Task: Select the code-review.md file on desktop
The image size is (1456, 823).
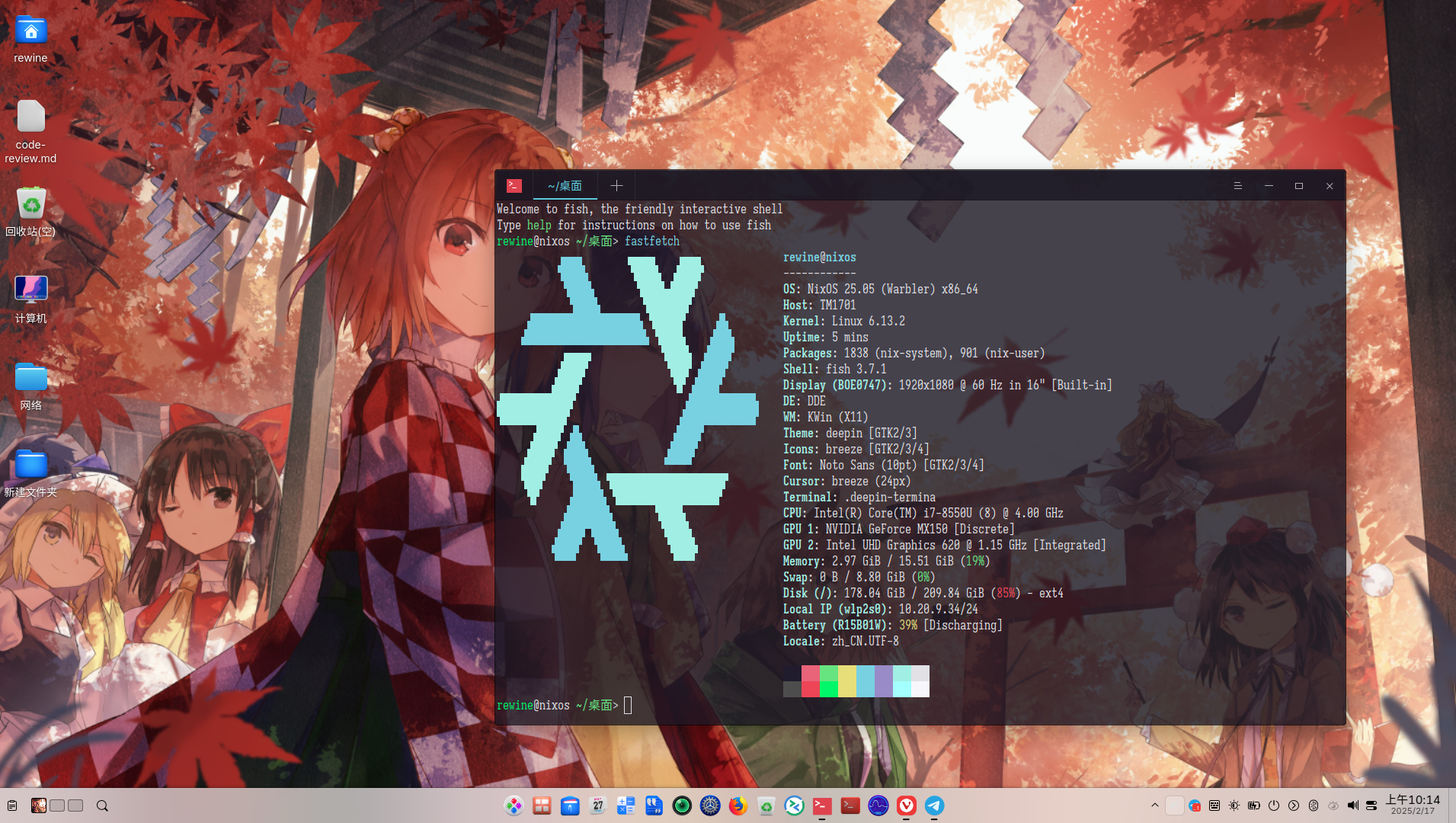Action: tap(30, 131)
